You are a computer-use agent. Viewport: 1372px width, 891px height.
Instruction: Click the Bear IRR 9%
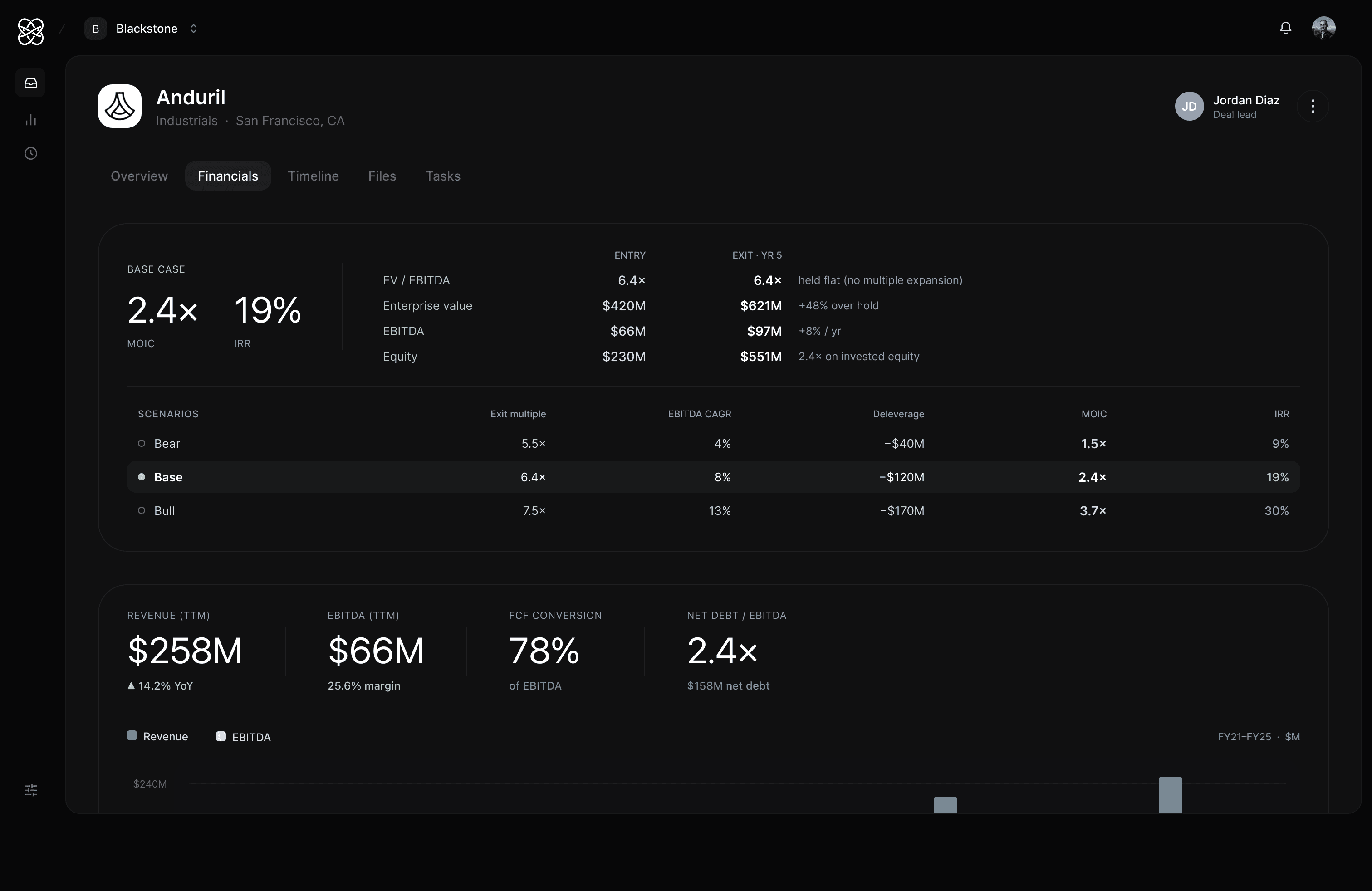[1280, 443]
